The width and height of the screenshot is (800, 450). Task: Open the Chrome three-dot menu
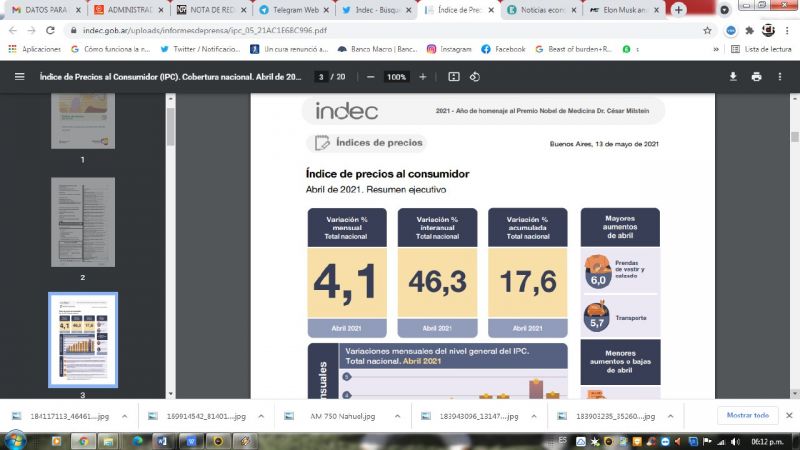coord(787,31)
